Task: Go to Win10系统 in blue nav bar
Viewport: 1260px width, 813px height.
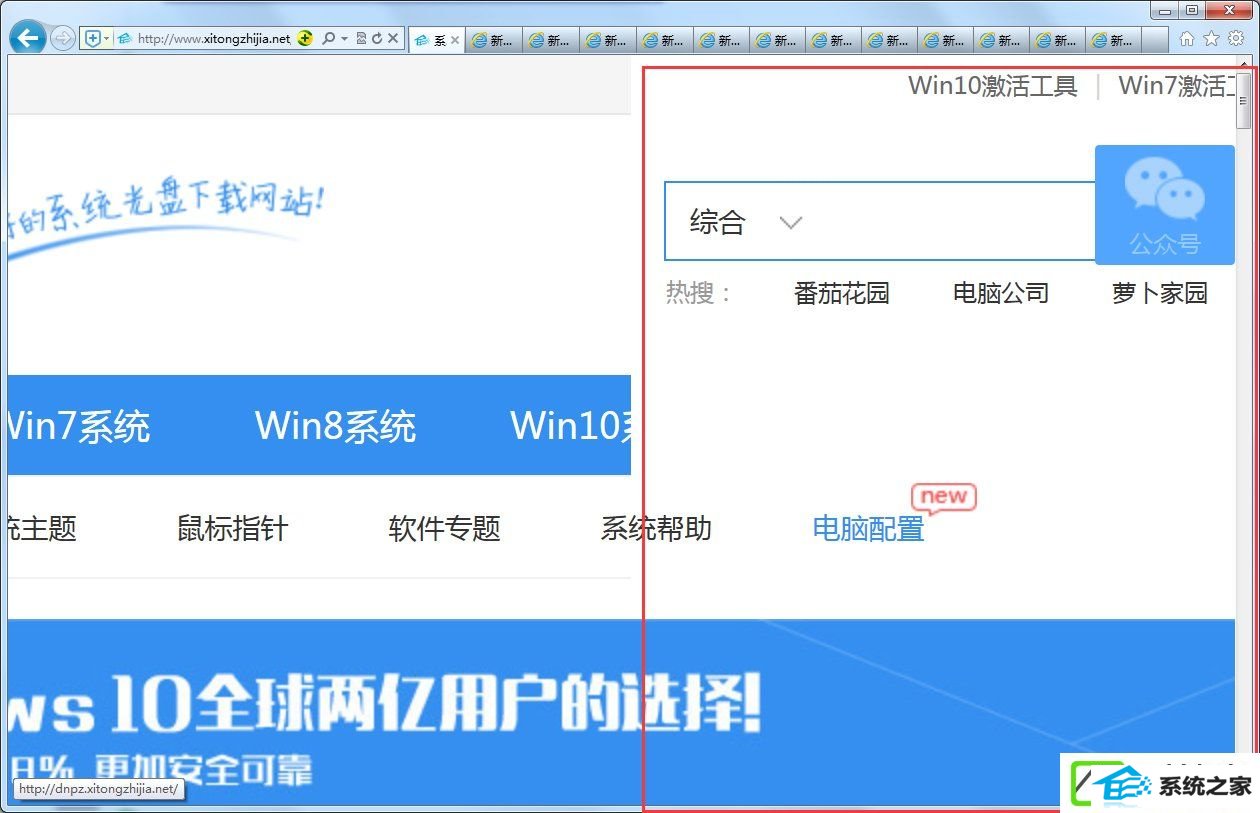Action: [571, 426]
